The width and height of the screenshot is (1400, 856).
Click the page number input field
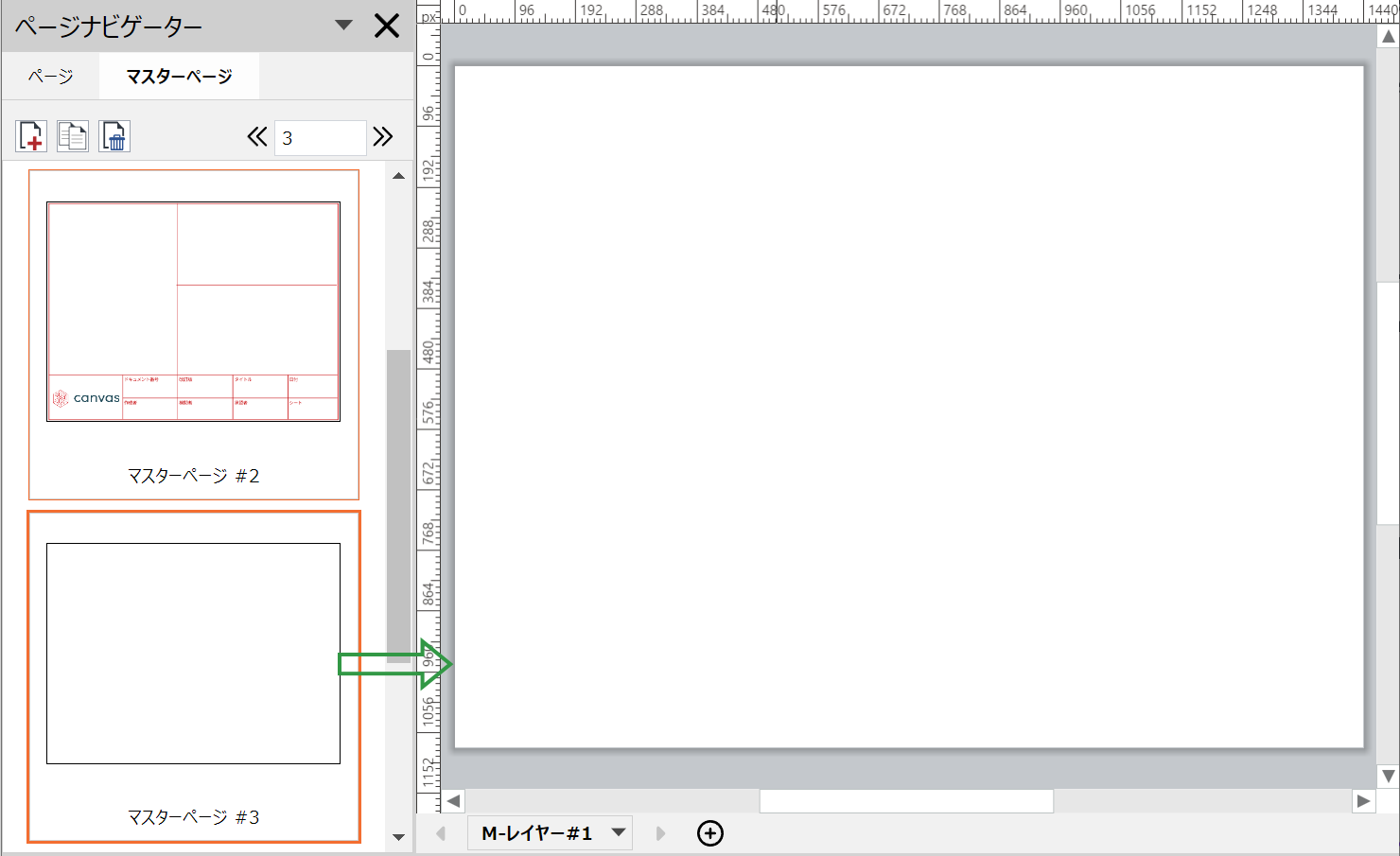click(x=320, y=138)
